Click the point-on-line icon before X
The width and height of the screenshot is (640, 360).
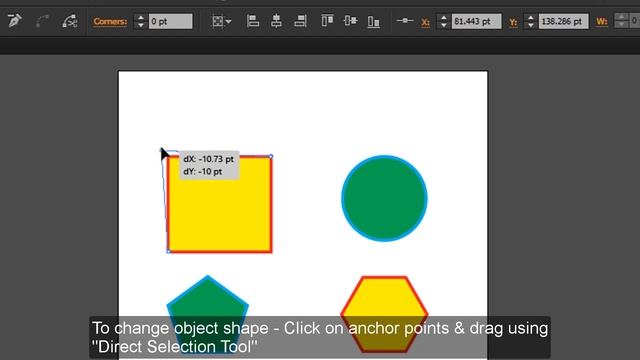(x=405, y=20)
